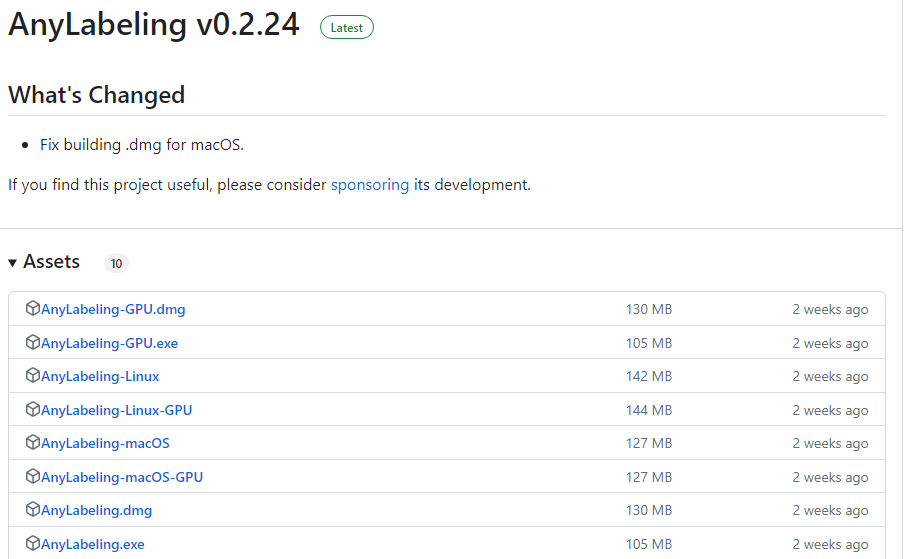Click the Latest release badge
Screen dimensions: 911x559
tap(346, 27)
